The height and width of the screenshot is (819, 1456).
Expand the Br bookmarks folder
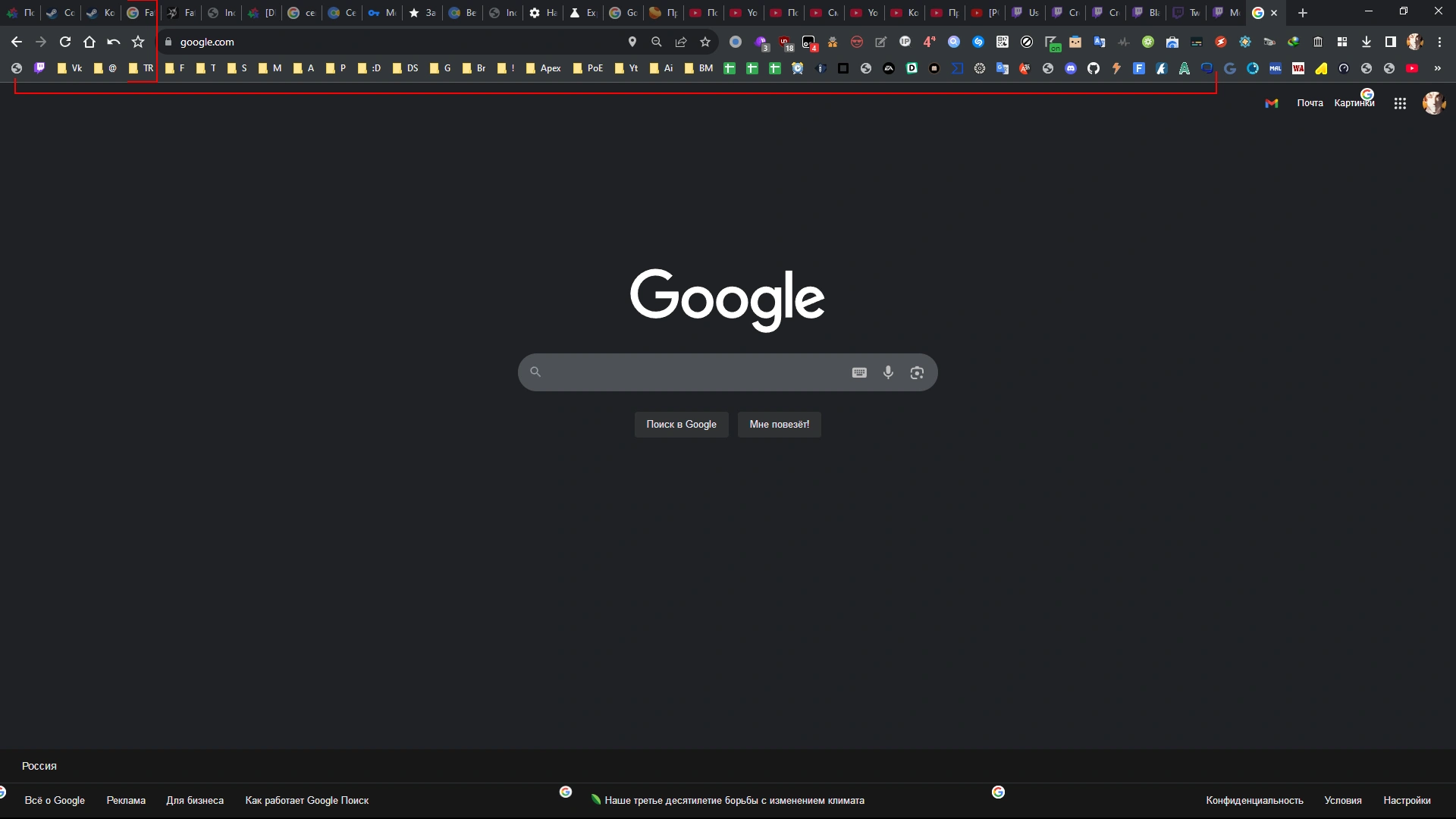click(473, 68)
